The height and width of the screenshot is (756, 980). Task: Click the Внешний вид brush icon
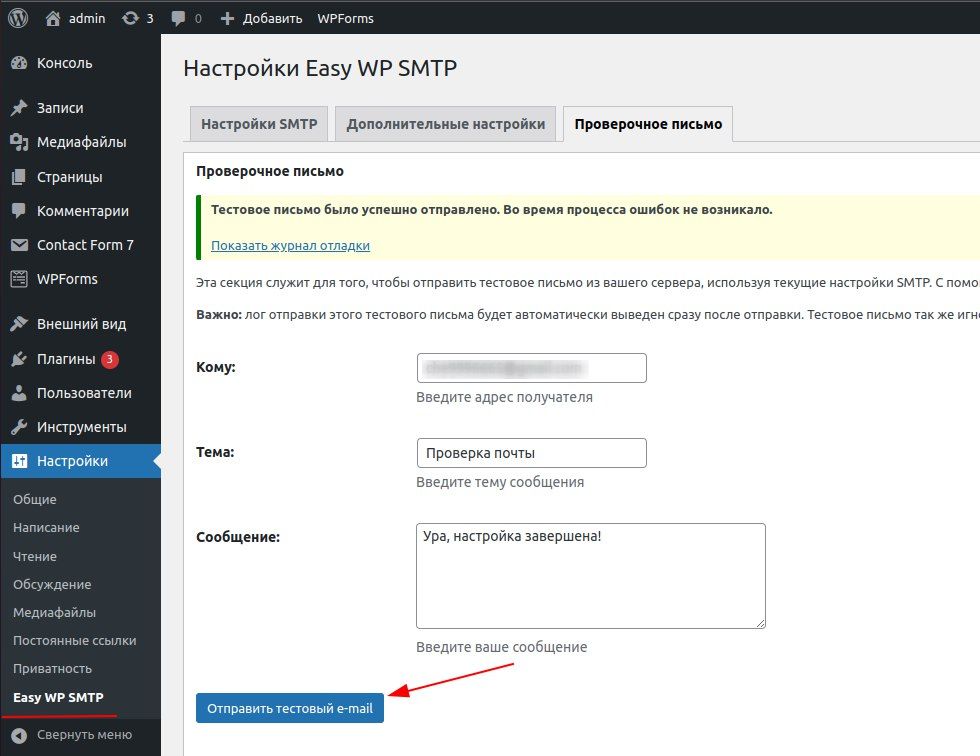tap(19, 324)
